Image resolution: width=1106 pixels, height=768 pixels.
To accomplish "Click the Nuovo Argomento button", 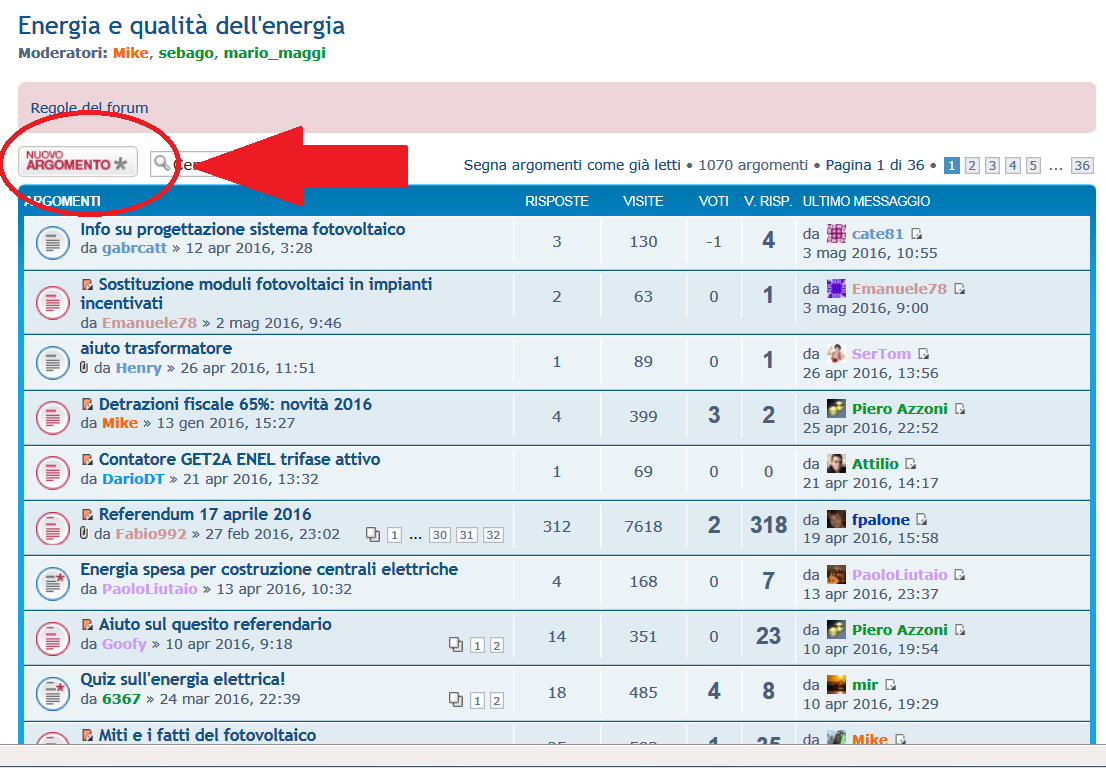I will pyautogui.click(x=78, y=161).
